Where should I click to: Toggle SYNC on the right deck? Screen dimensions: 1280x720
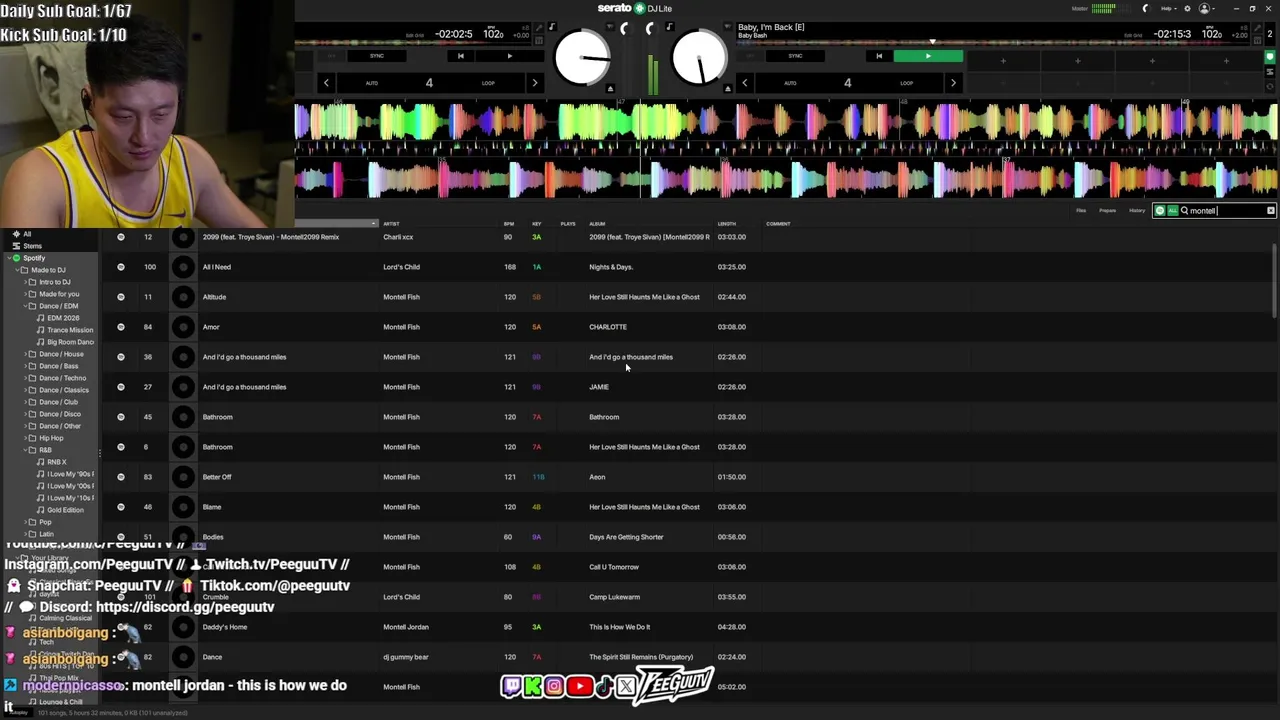(795, 56)
